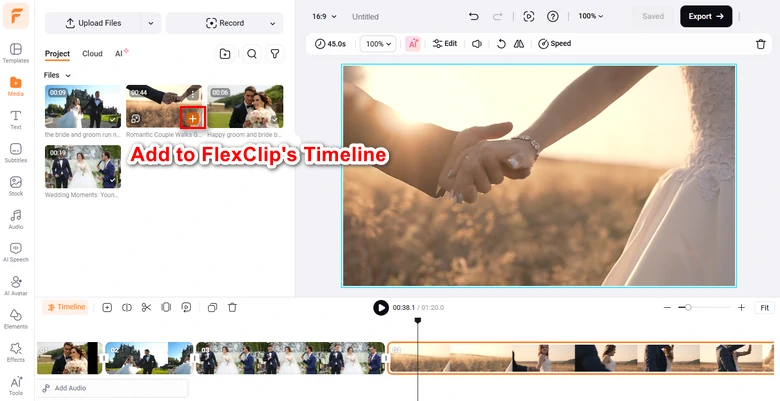780x401 pixels.
Task: Adjust clip volume with speaker icon
Action: [477, 44]
